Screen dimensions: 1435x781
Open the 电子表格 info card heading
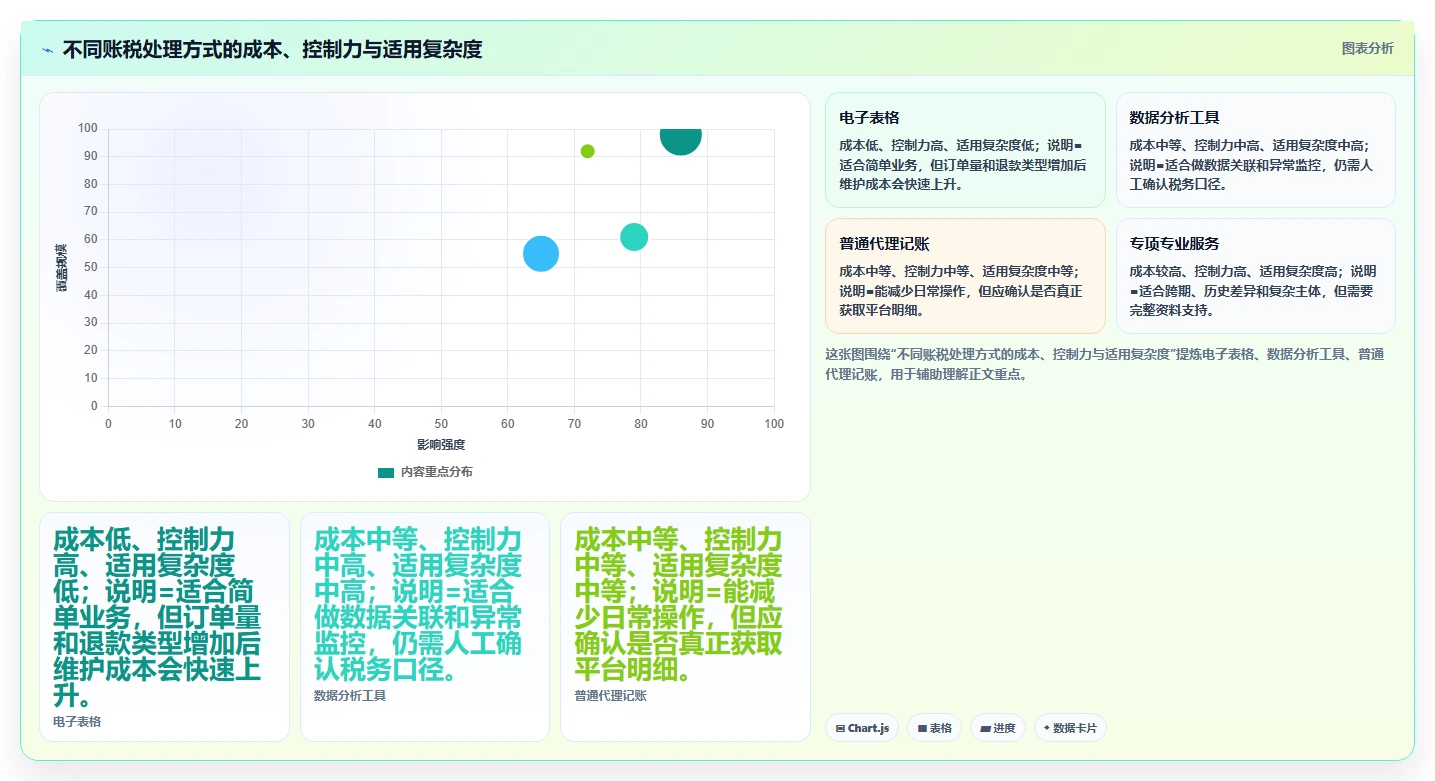click(869, 118)
